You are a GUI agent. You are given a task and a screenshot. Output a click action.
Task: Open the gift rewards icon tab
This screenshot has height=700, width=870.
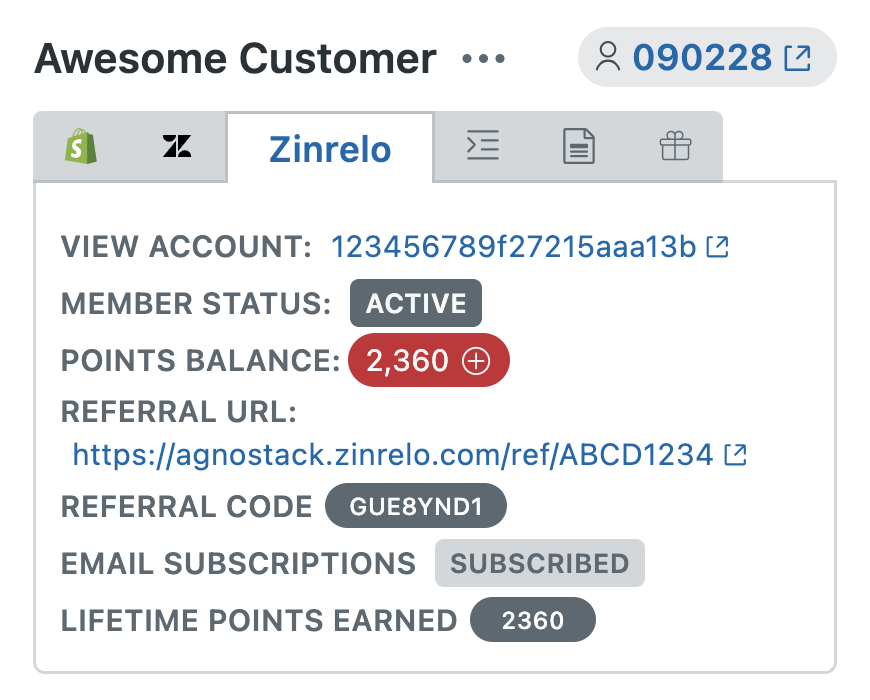[x=675, y=146]
